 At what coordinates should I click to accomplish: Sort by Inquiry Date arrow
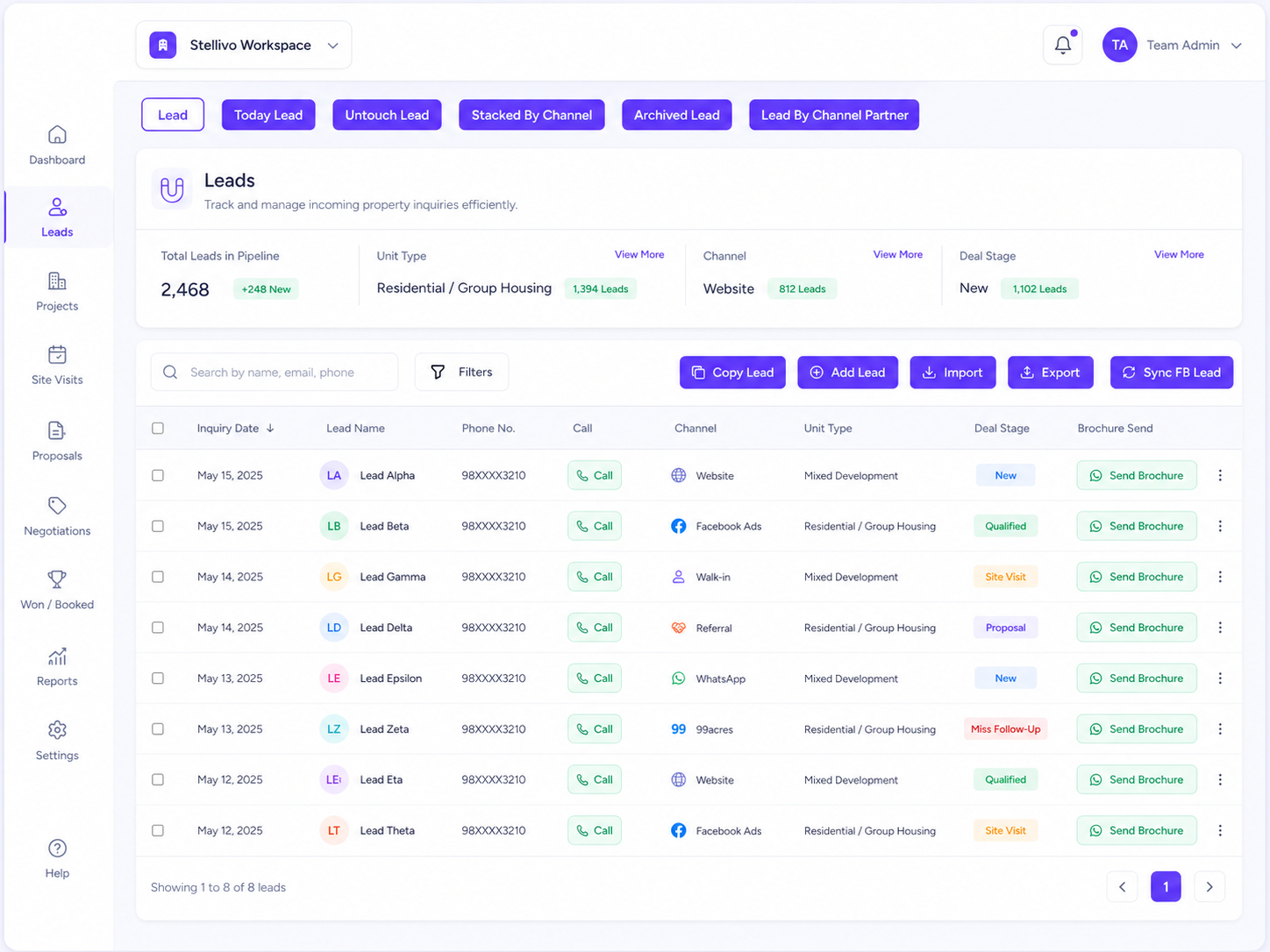point(270,429)
